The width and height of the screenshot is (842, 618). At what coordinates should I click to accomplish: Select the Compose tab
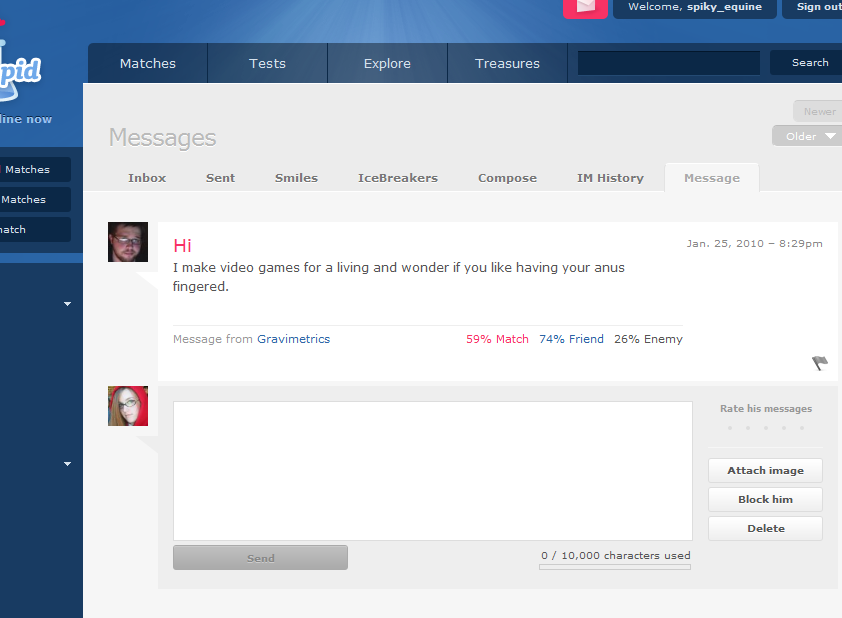(507, 178)
